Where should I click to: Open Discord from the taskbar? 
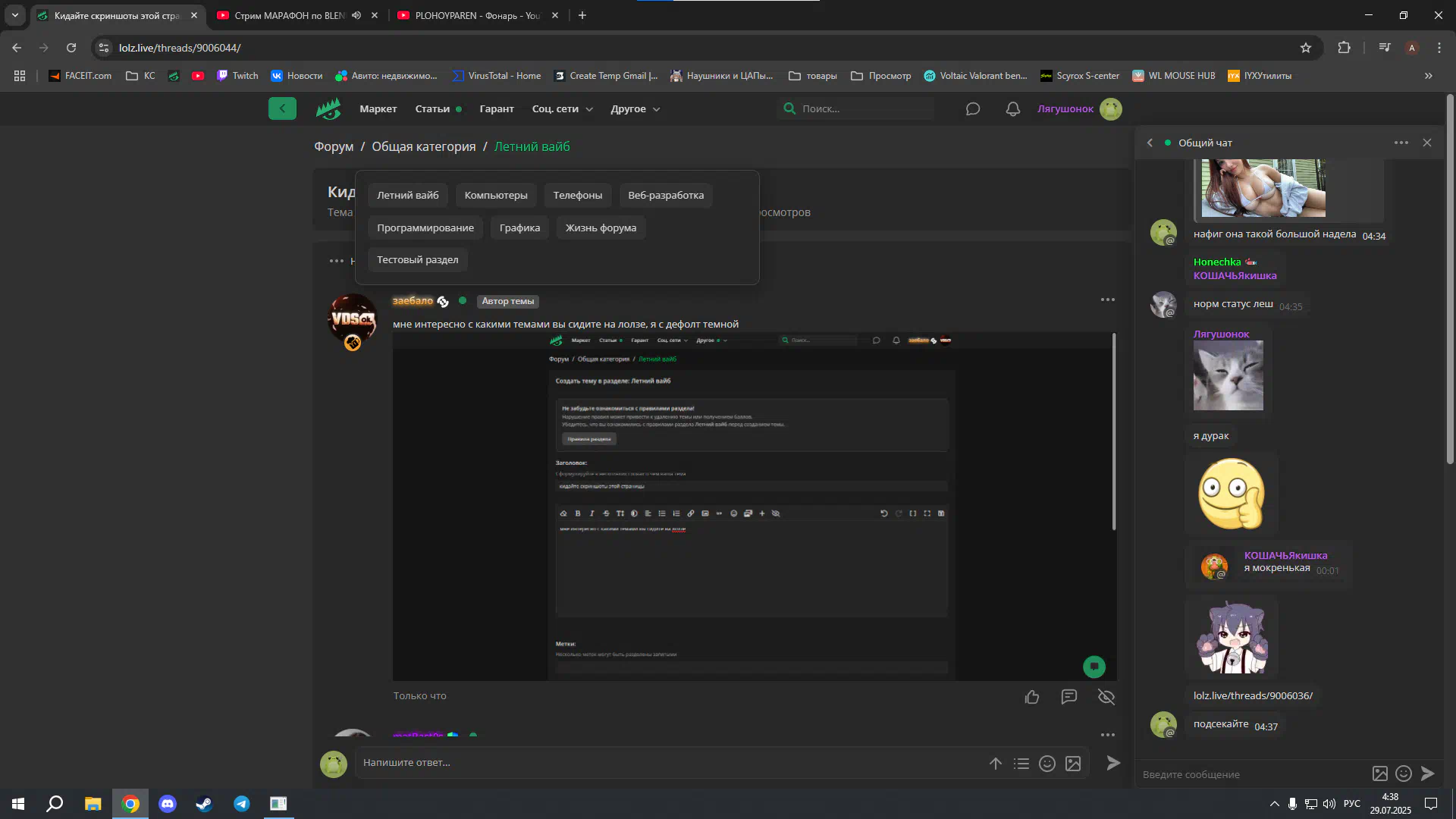pos(168,804)
